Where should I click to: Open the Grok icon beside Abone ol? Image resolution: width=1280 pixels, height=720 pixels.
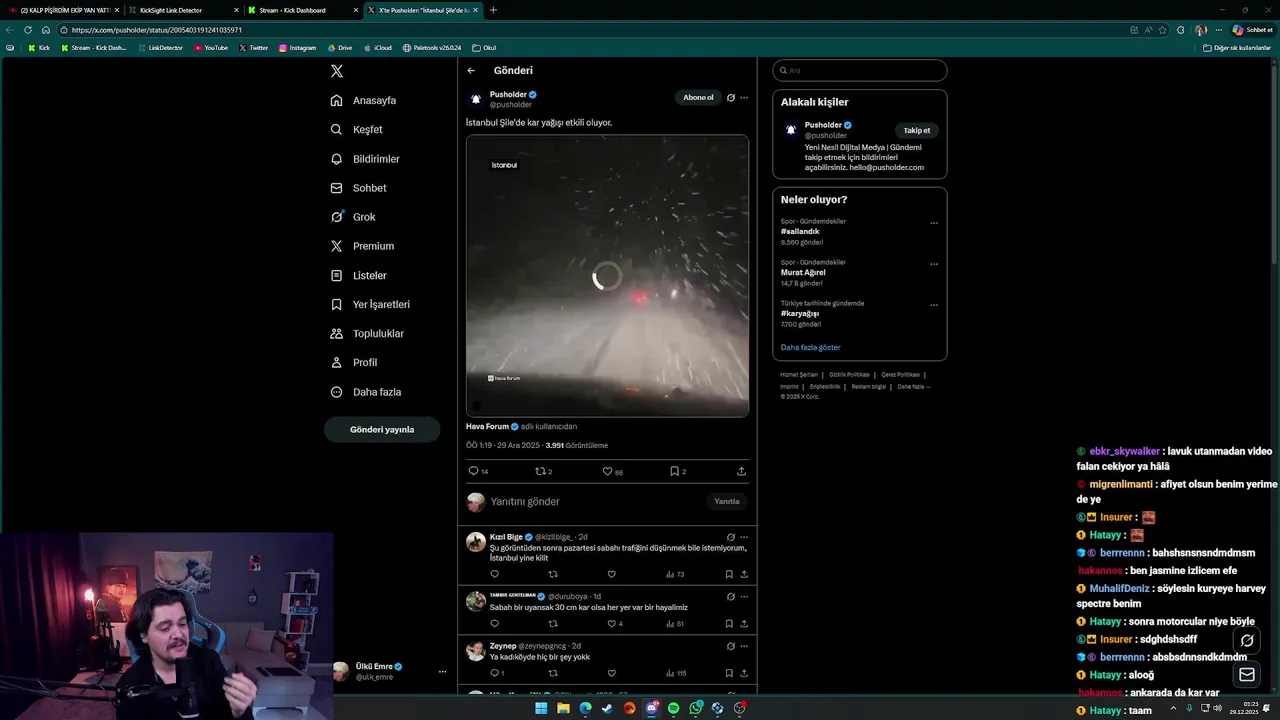pyautogui.click(x=731, y=98)
